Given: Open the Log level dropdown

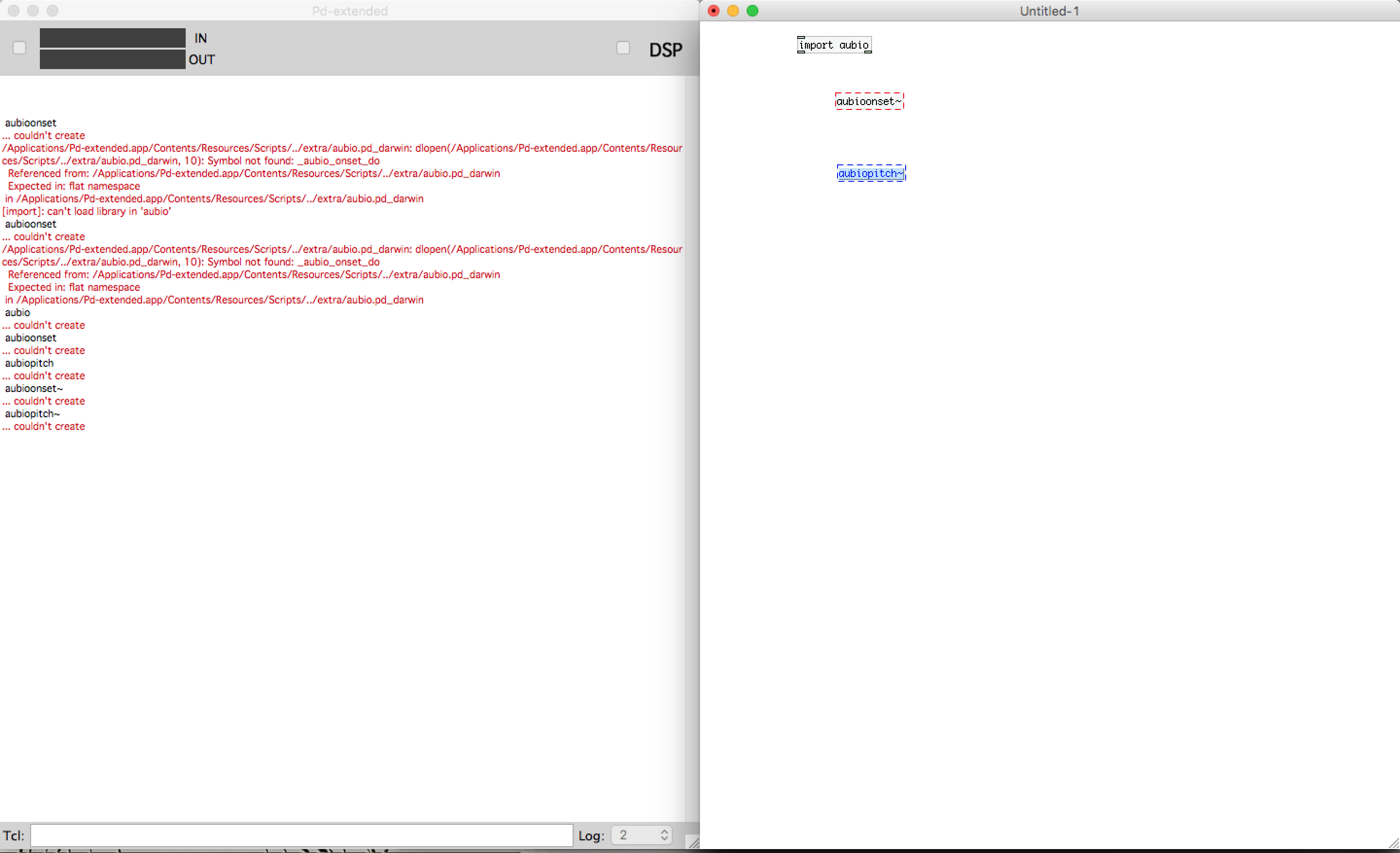Looking at the screenshot, I should [x=642, y=835].
